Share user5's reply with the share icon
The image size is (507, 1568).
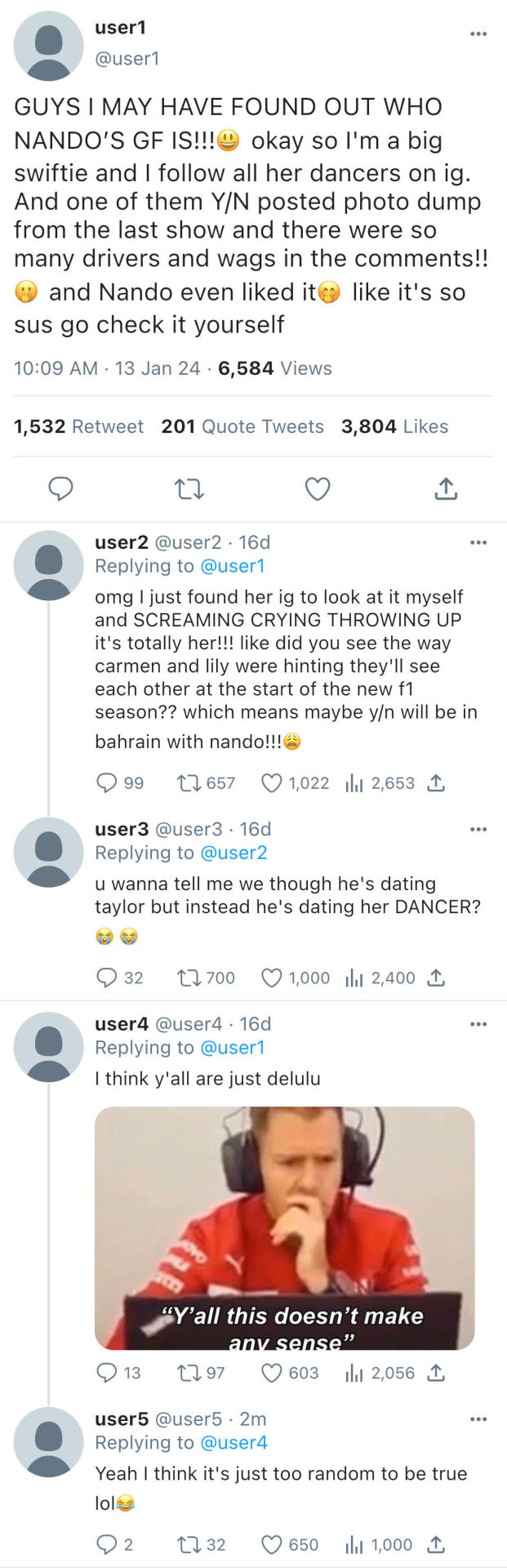tap(437, 1544)
